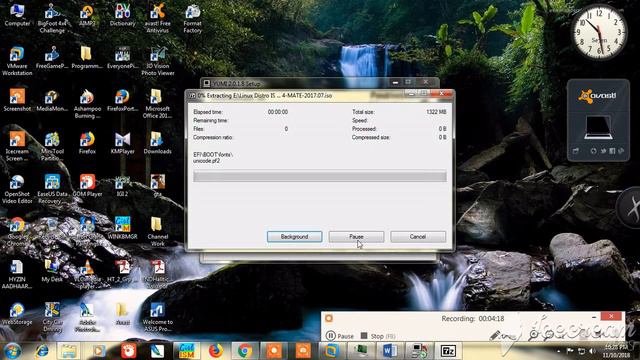The height and width of the screenshot is (360, 640).
Task: Pause the Icecream screen recording
Action: [x=340, y=336]
